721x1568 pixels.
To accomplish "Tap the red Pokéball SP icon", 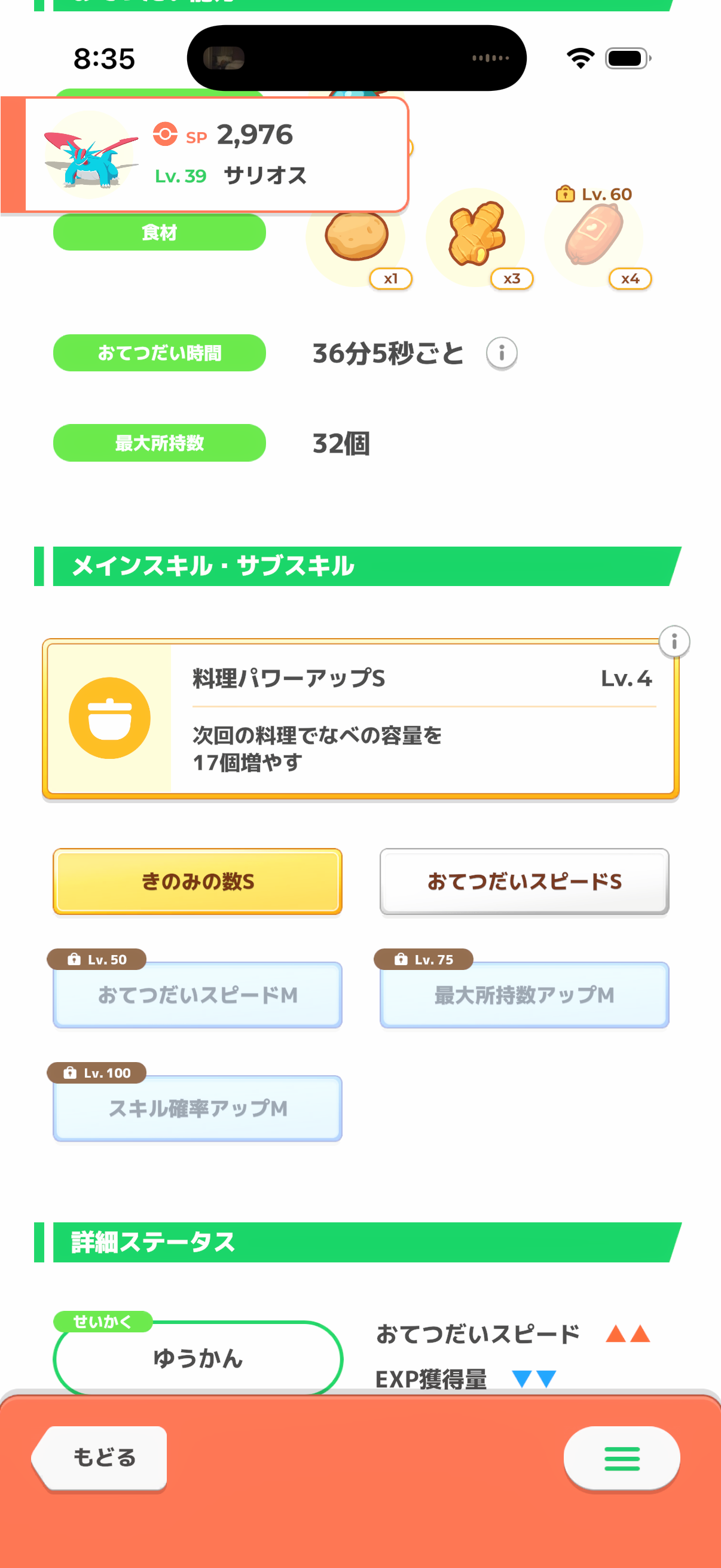I will 165,135.
